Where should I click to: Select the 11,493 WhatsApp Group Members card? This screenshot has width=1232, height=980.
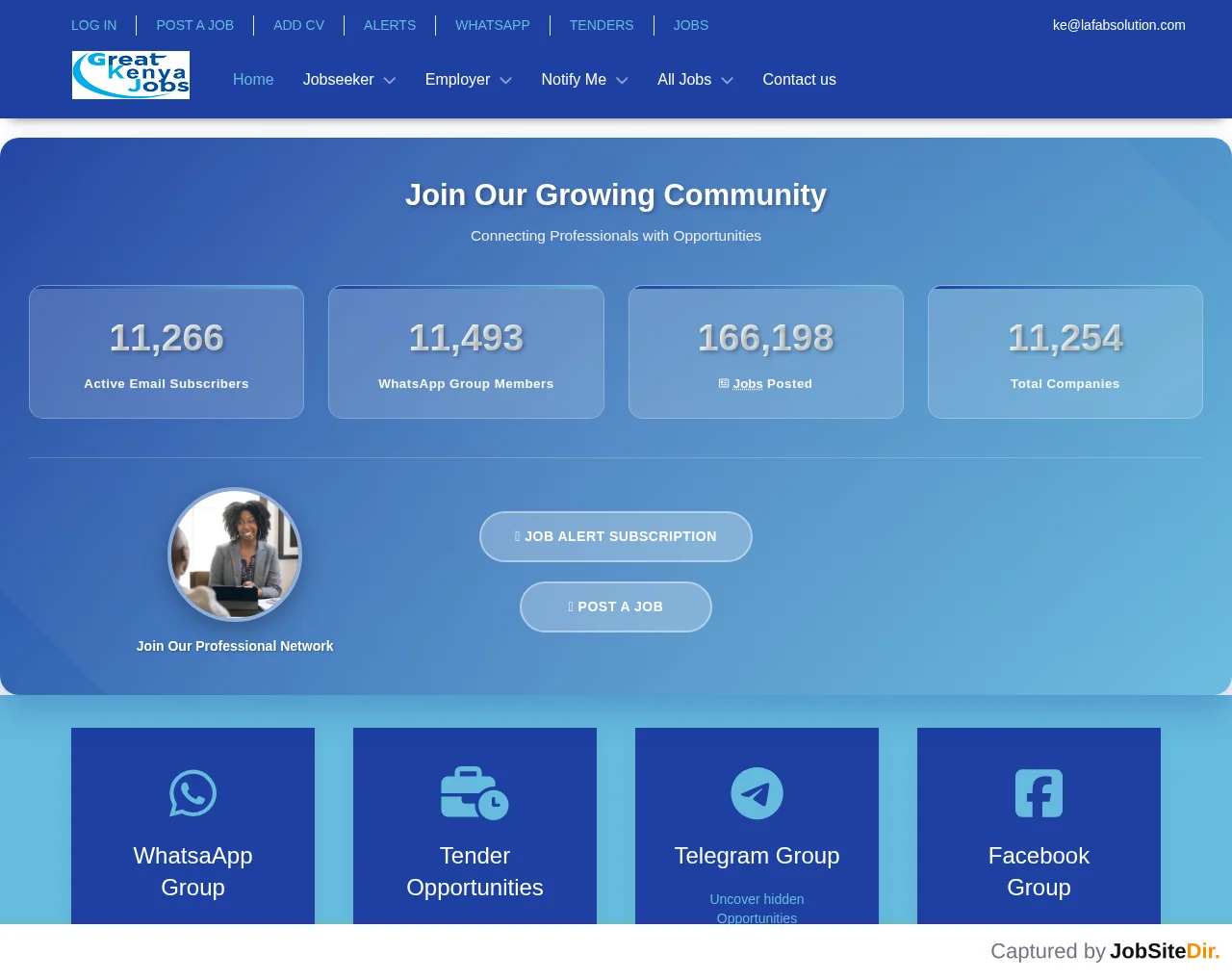coord(466,351)
